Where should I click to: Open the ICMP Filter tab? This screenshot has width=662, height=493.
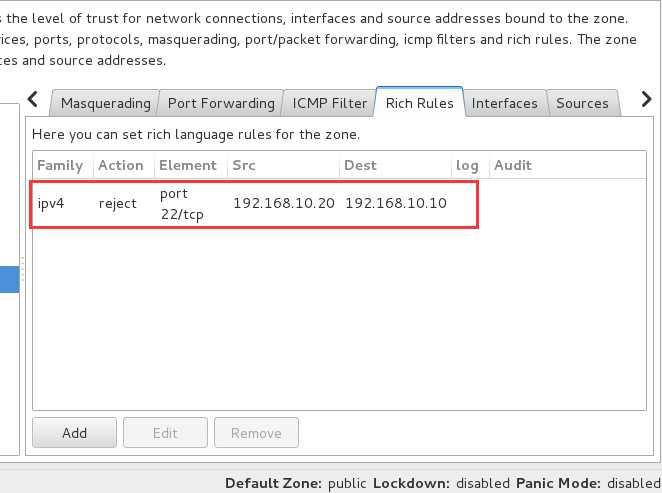[x=329, y=103]
